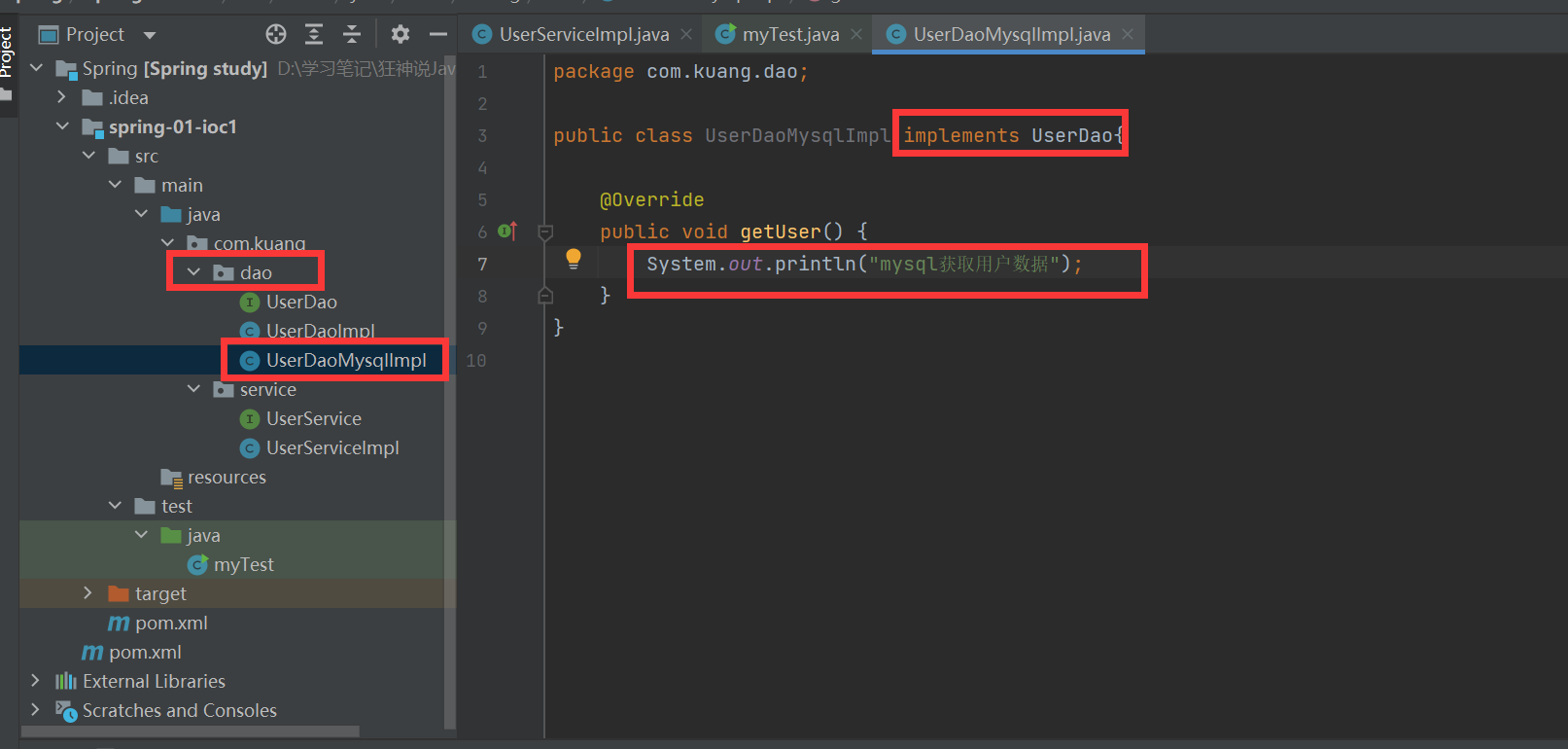1568x749 pixels.
Task: Click the implements-method gutter icon on line 6
Action: click(506, 232)
